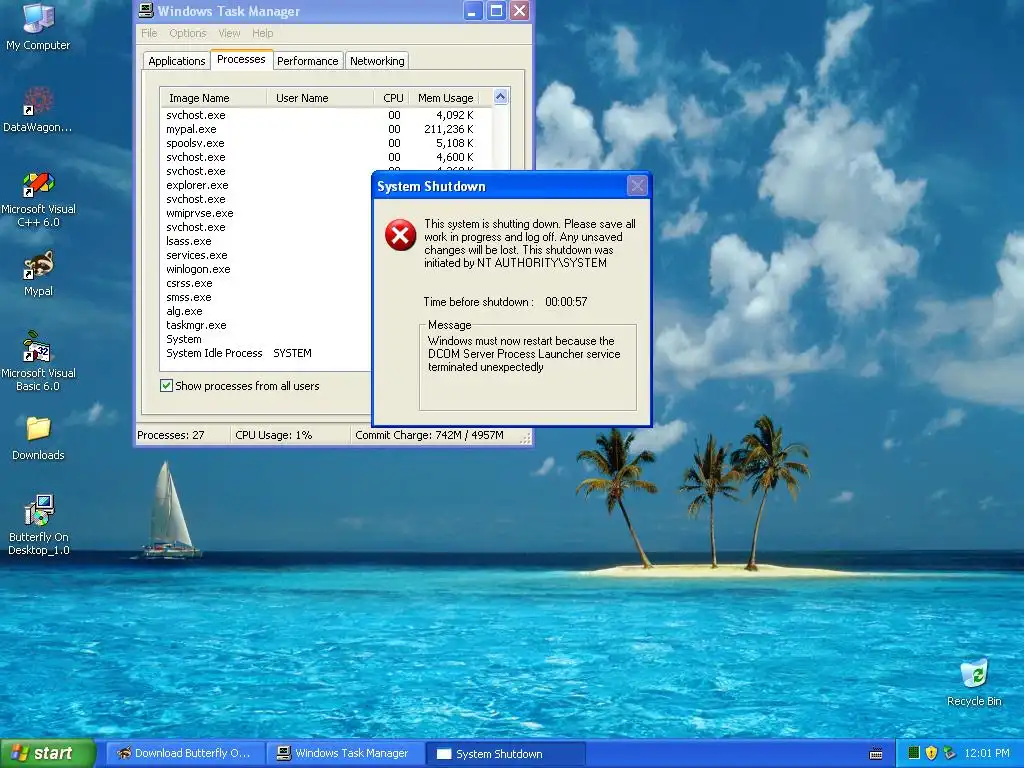The height and width of the screenshot is (768, 1024).
Task: Click the process list scroll up arrow
Action: [x=501, y=97]
